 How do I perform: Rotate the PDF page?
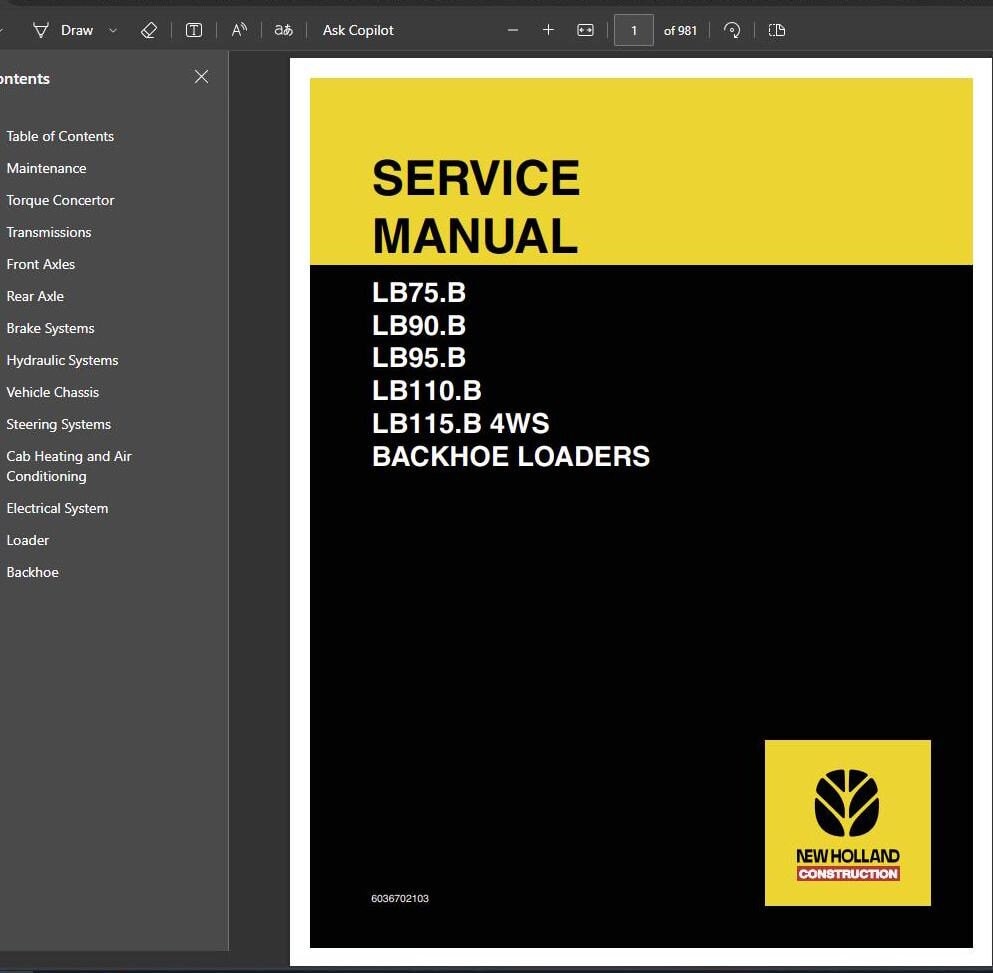732,30
